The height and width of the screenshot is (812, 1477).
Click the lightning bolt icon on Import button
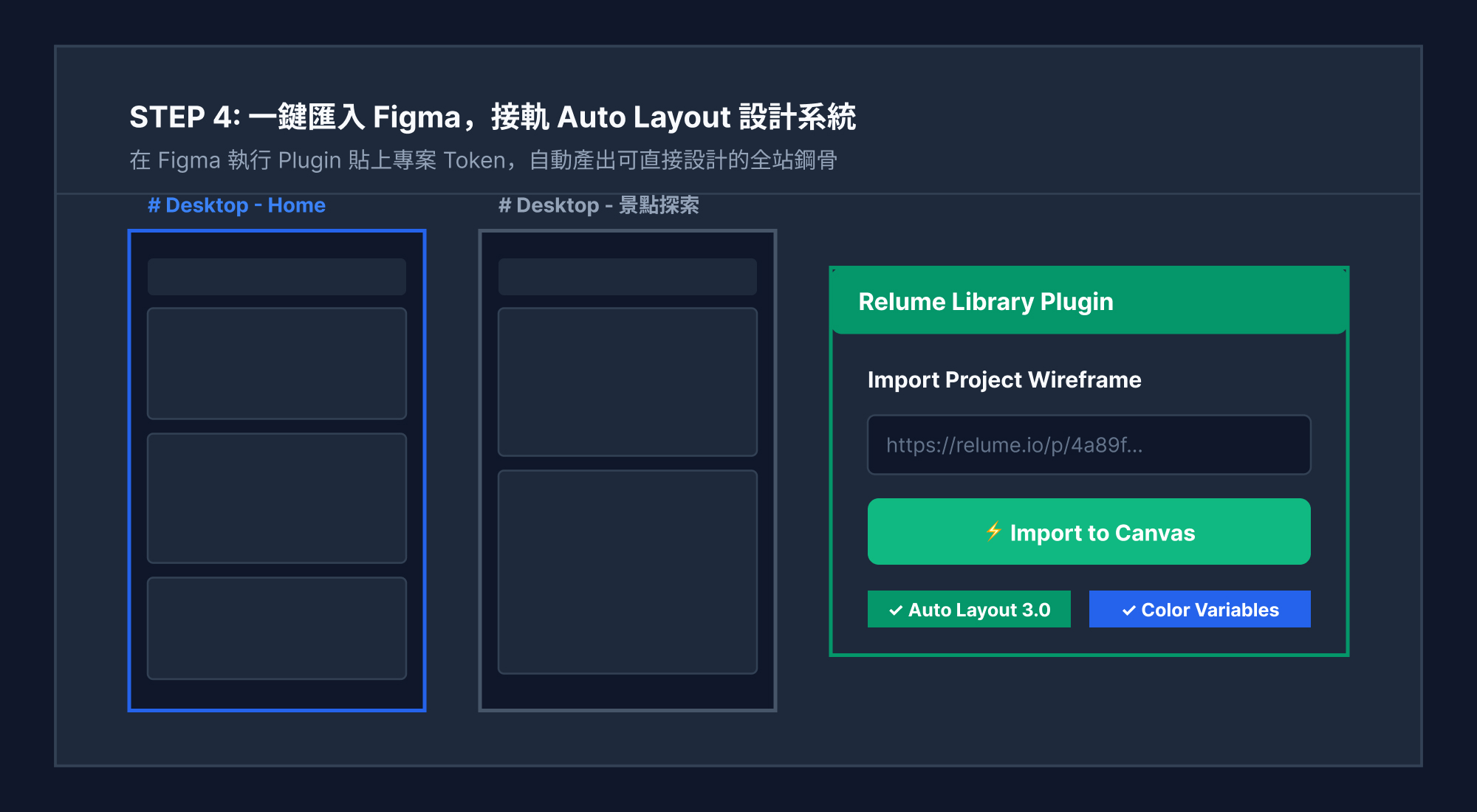[993, 531]
